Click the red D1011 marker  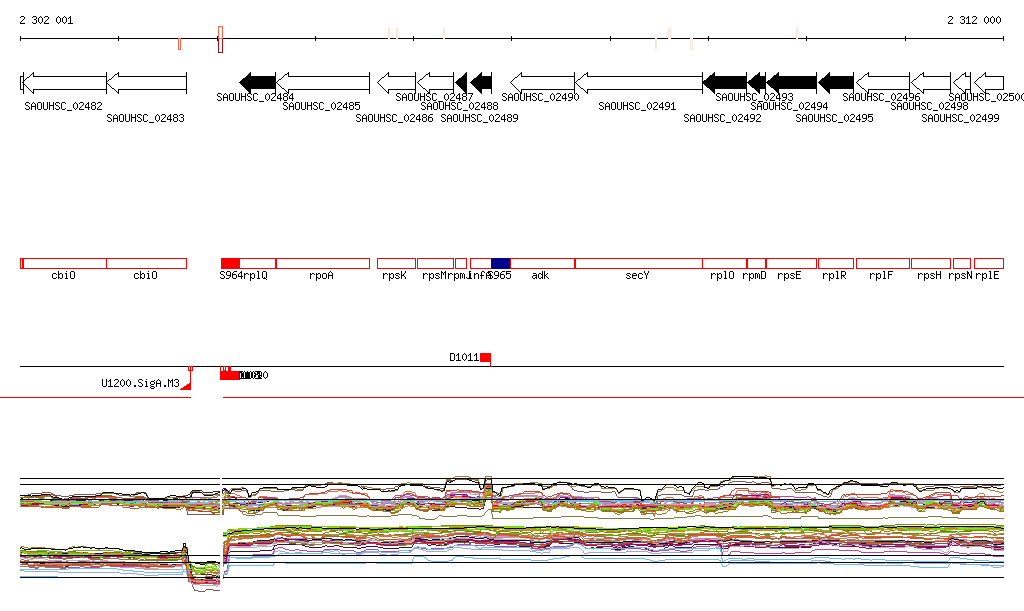(x=485, y=358)
